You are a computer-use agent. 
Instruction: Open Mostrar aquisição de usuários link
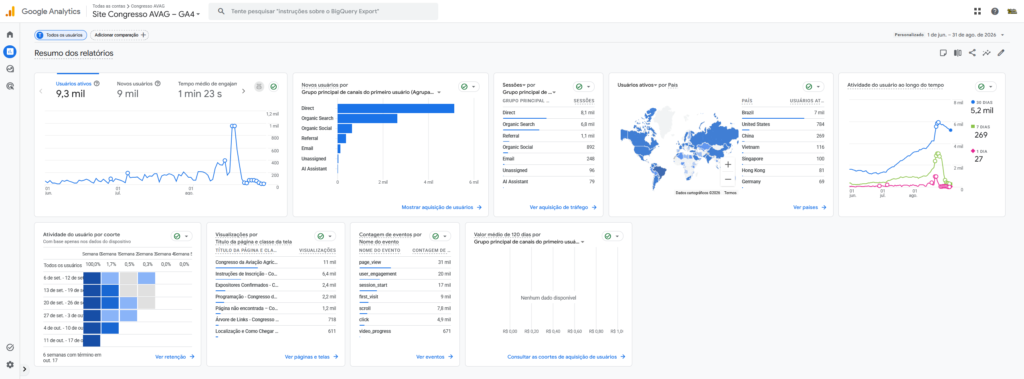[441, 207]
